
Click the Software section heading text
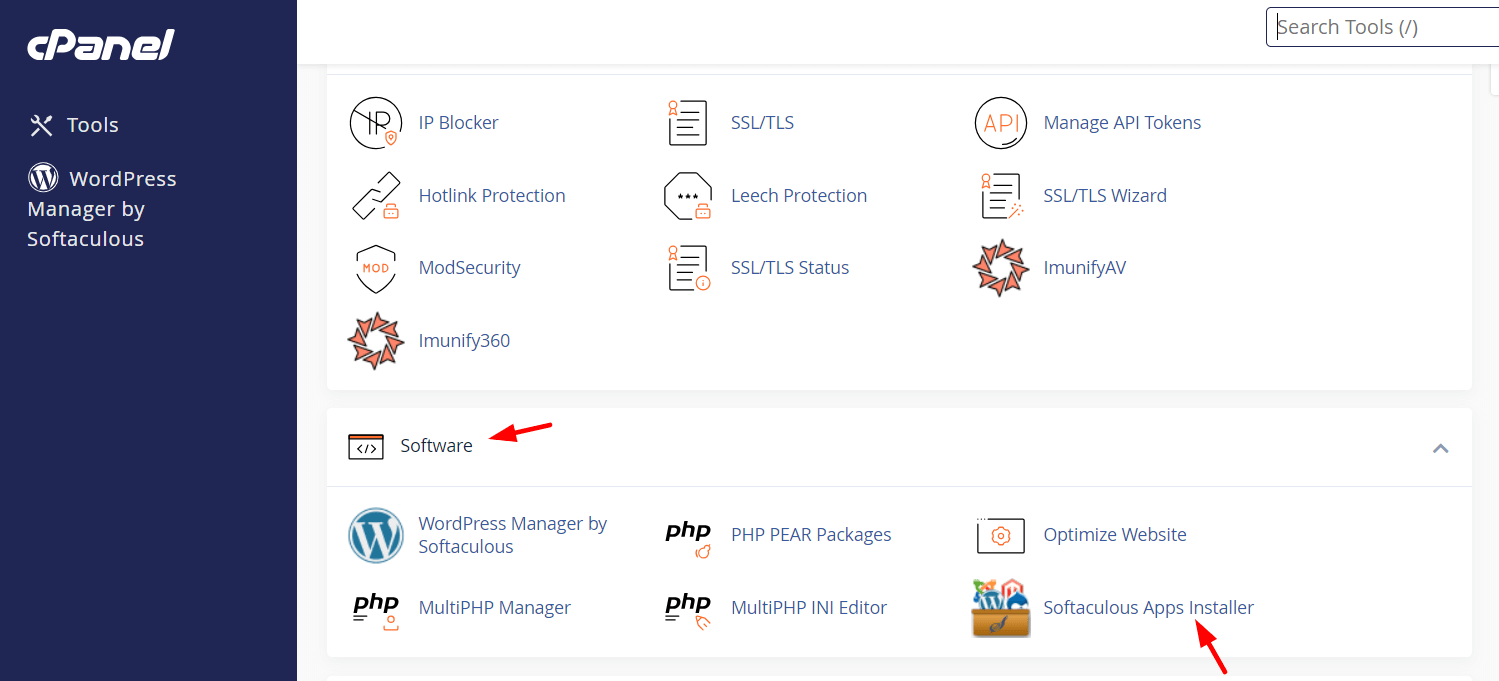(436, 446)
